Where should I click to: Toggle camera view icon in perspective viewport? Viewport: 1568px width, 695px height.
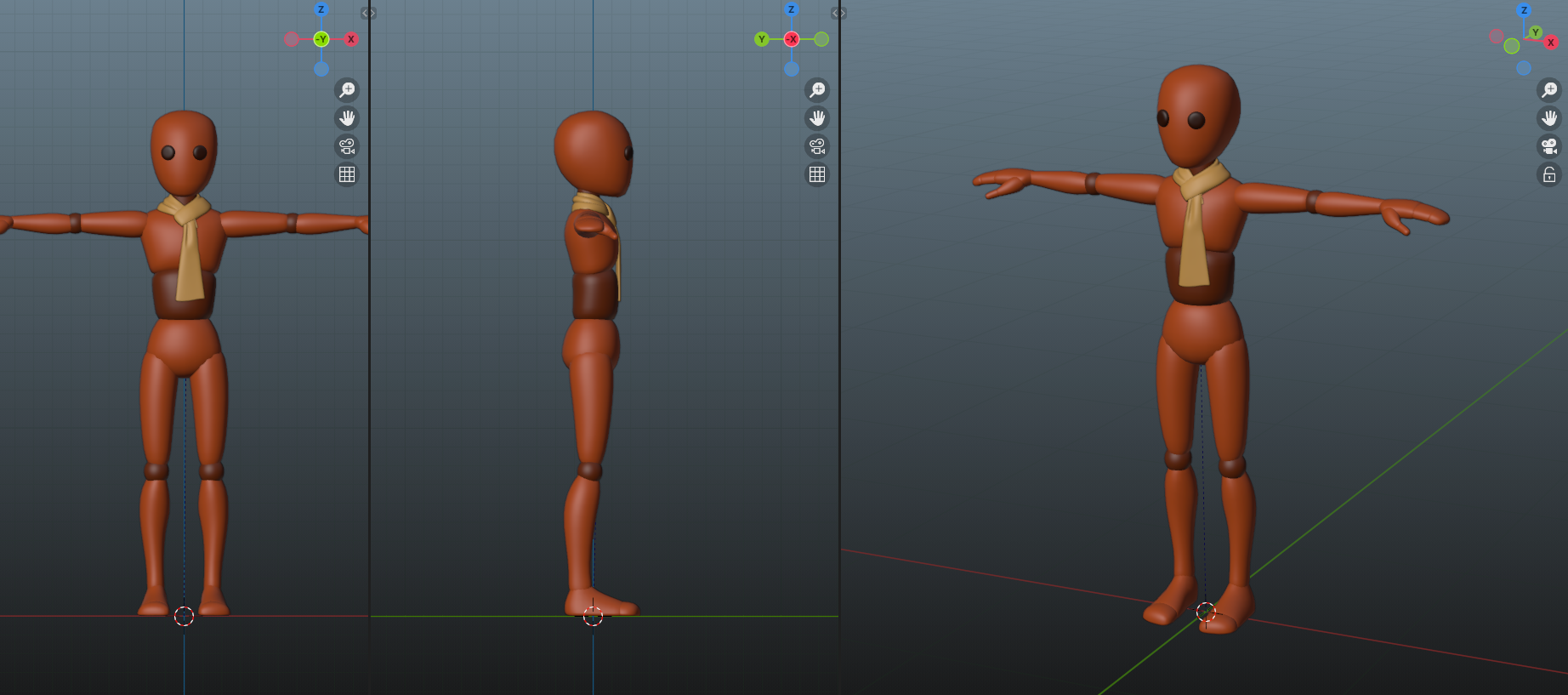pyautogui.click(x=1549, y=146)
